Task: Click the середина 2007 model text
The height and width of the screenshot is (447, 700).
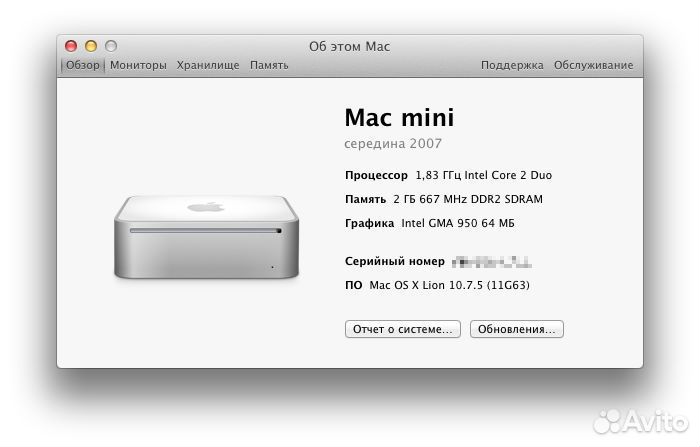Action: [x=393, y=143]
